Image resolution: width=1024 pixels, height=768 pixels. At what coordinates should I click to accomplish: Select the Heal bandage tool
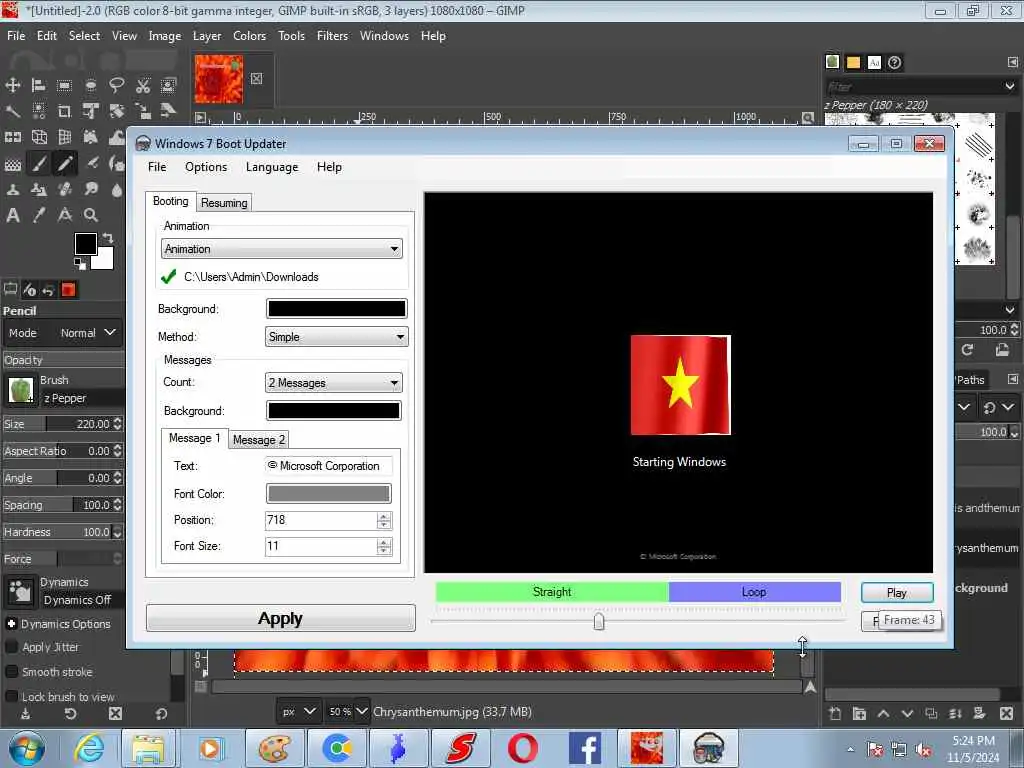point(65,189)
